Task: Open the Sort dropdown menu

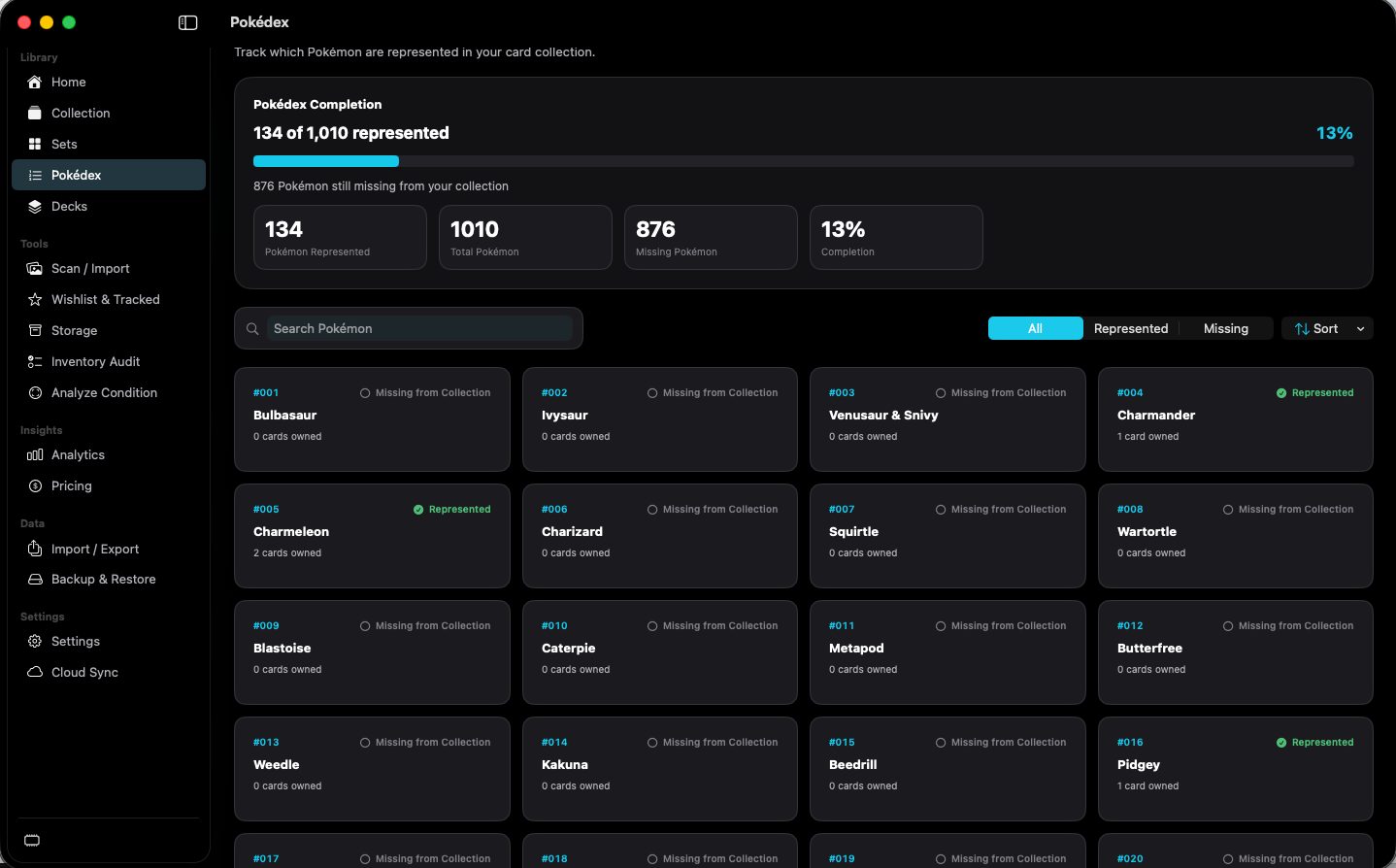Action: tap(1327, 329)
